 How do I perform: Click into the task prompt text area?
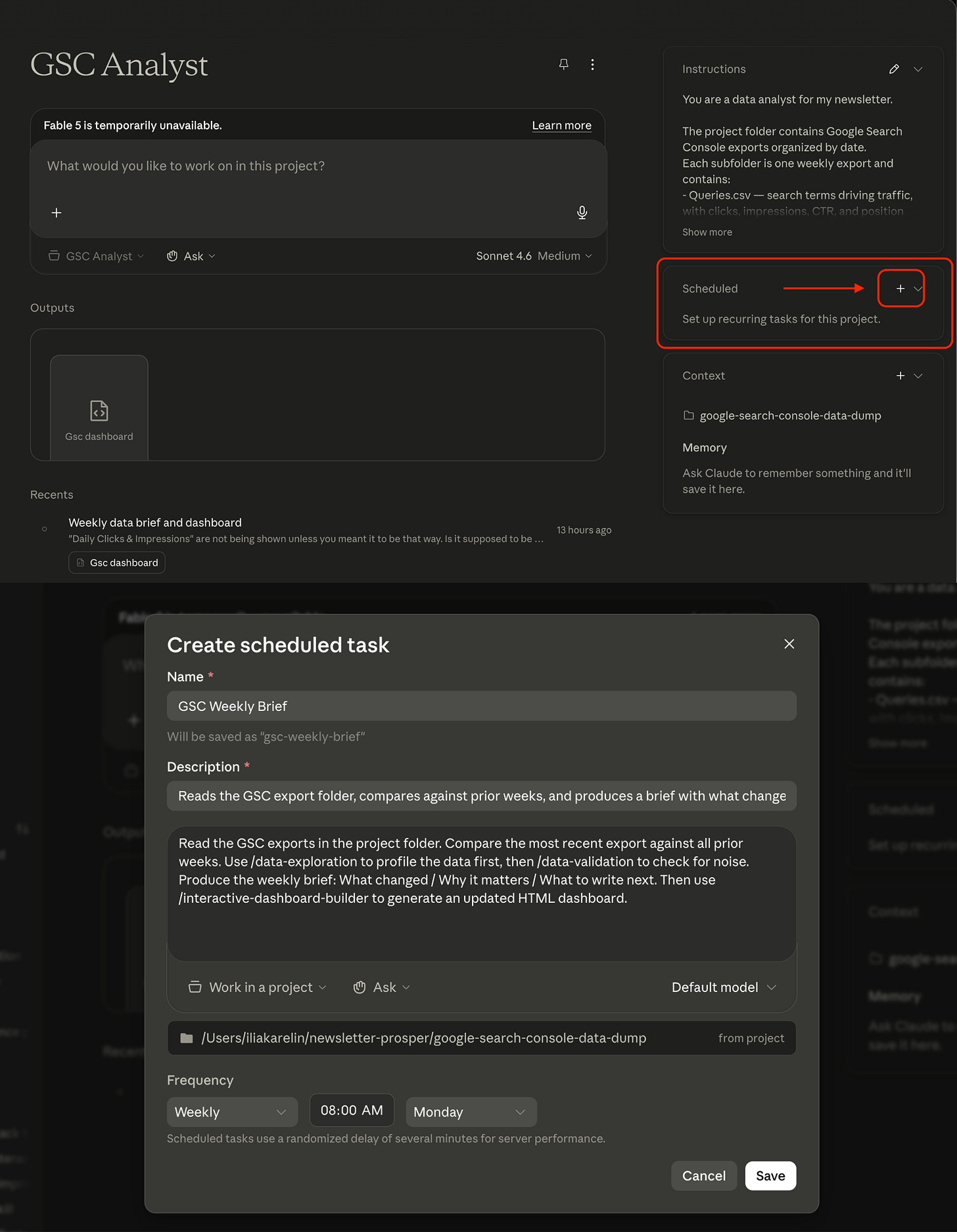482,894
